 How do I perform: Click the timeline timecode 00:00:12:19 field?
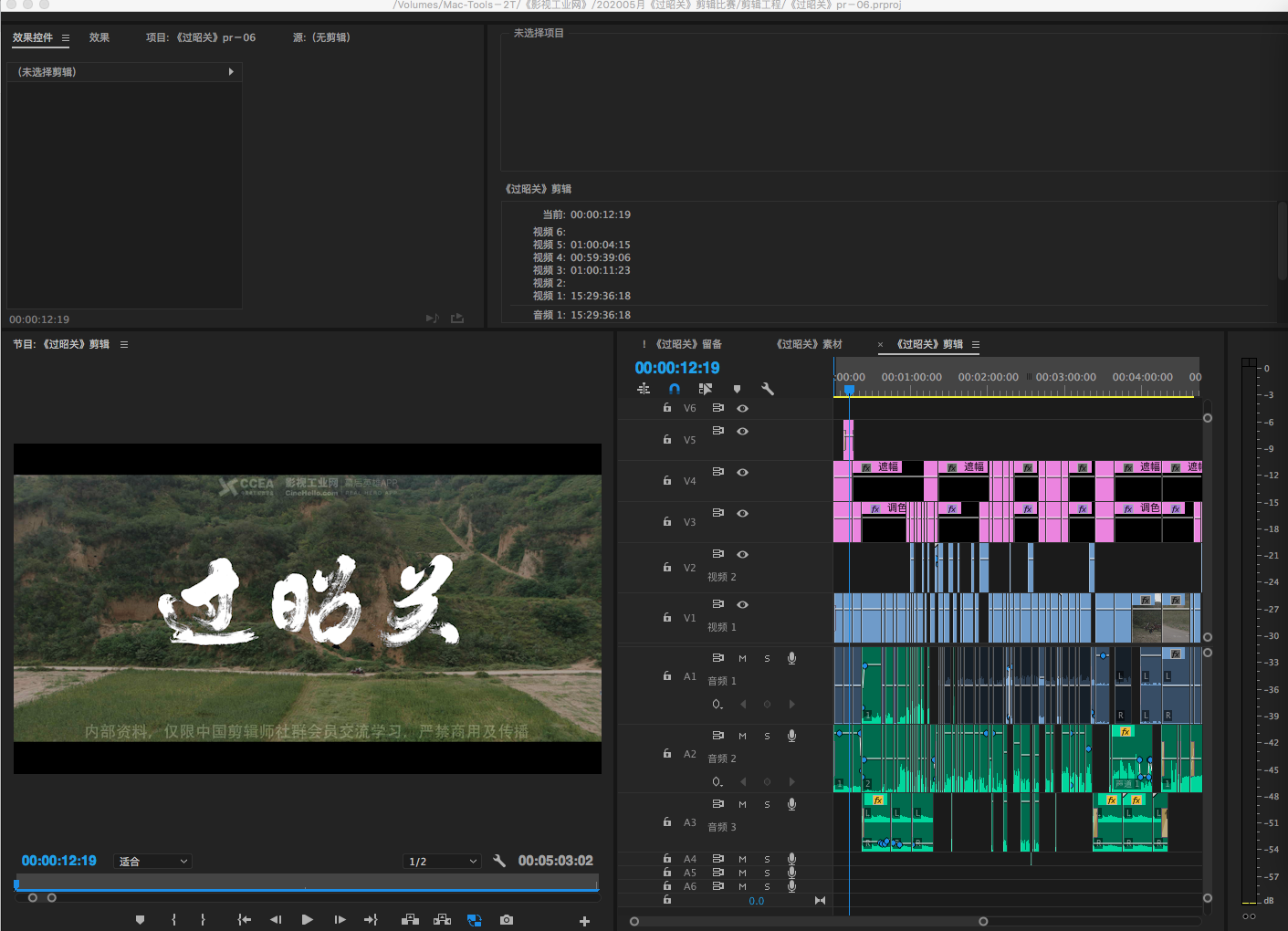677,368
